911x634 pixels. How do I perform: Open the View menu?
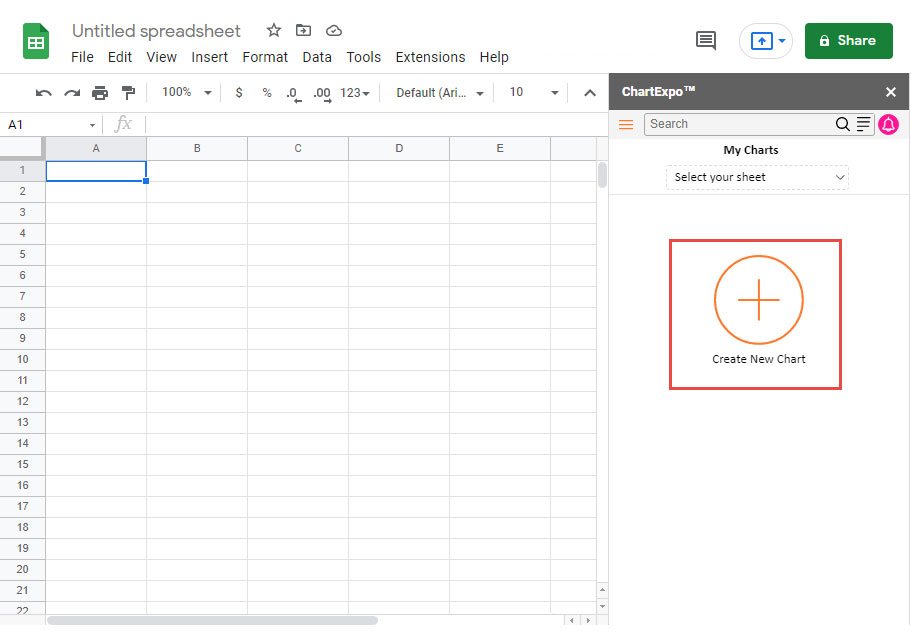[x=161, y=57]
